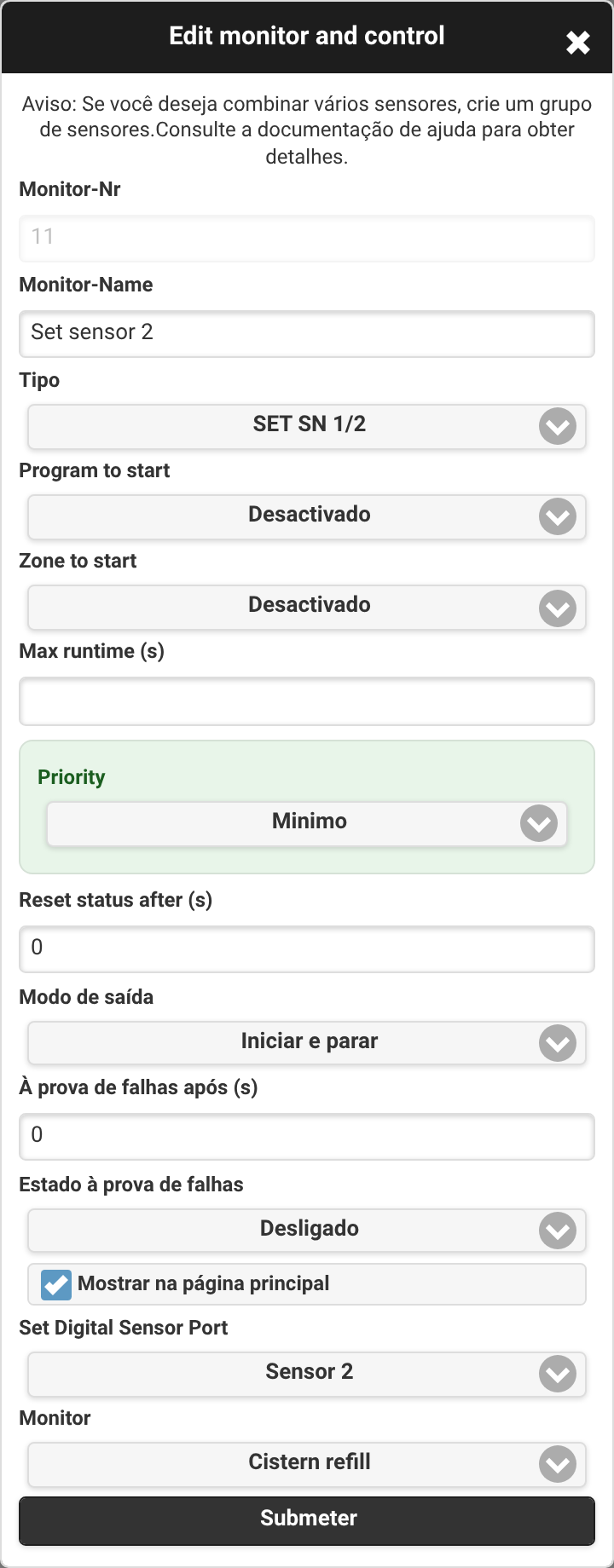Focus the Monitor-Name text field
Viewport: 614px width, 1568px height.
pos(307,333)
